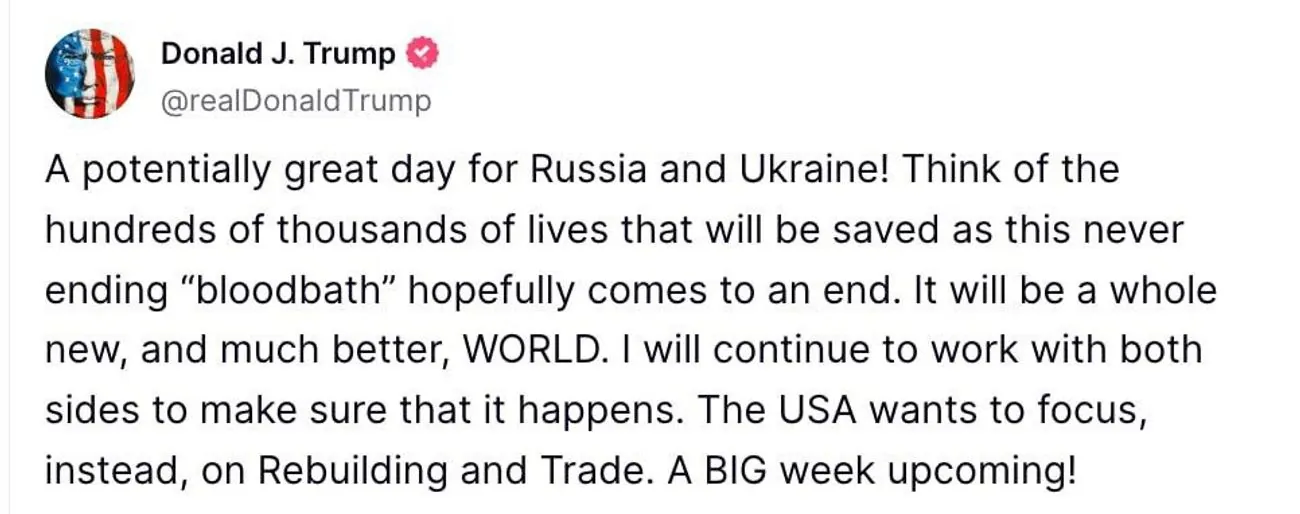Open the @realDonaldTrump handle
Screen dimensions: 1300x514
(296, 101)
